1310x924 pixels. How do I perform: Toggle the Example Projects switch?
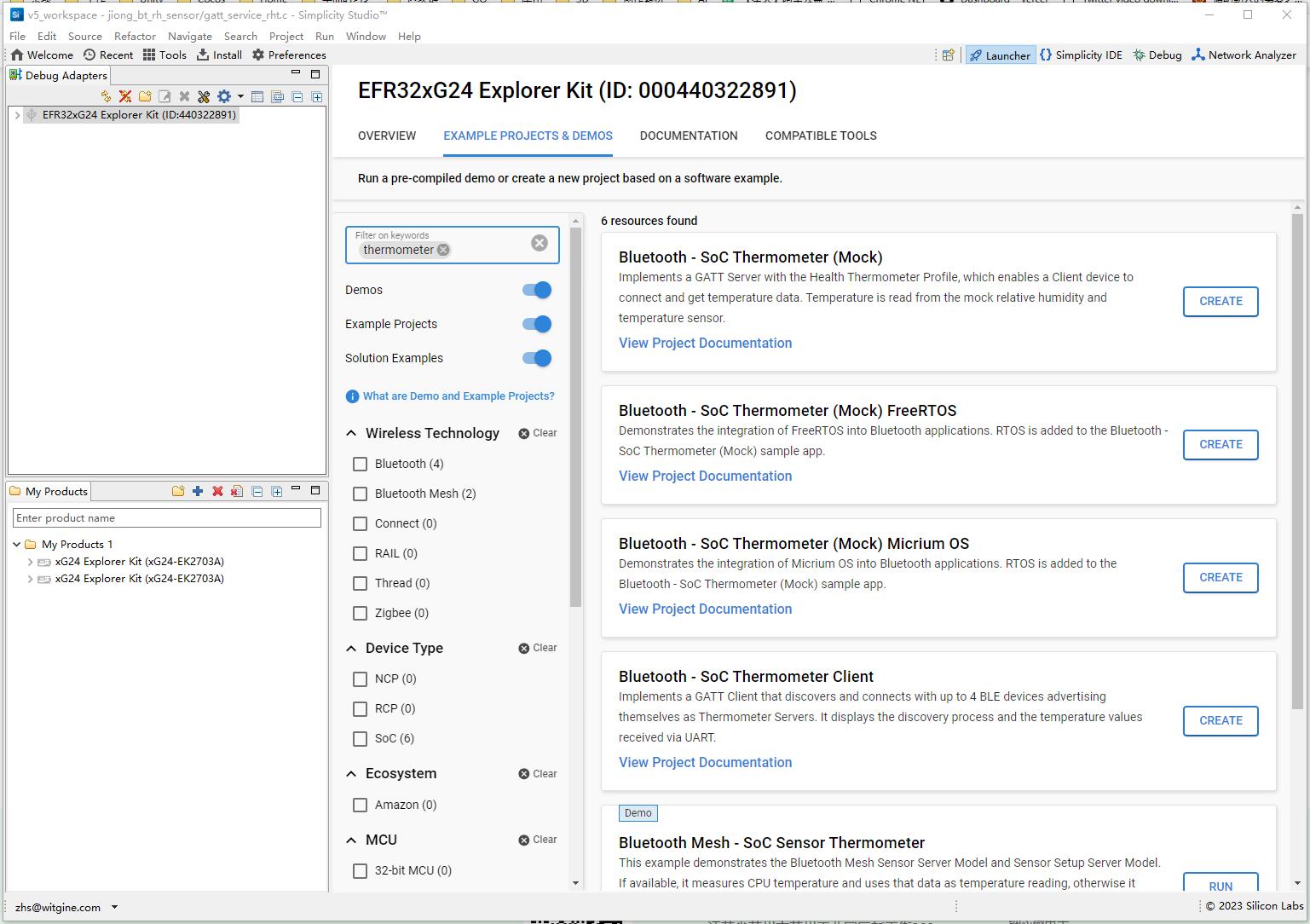(x=537, y=324)
